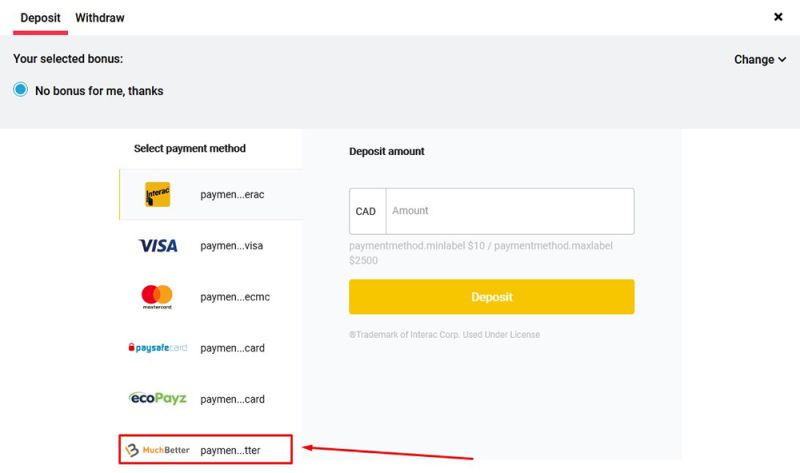Image resolution: width=800 pixels, height=473 pixels.
Task: Click the 'paymen...tter' method label
Action: [230, 450]
